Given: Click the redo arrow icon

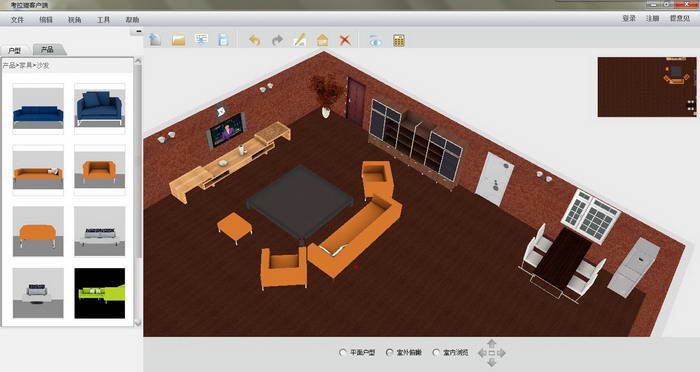Looking at the screenshot, I should pyautogui.click(x=277, y=40).
